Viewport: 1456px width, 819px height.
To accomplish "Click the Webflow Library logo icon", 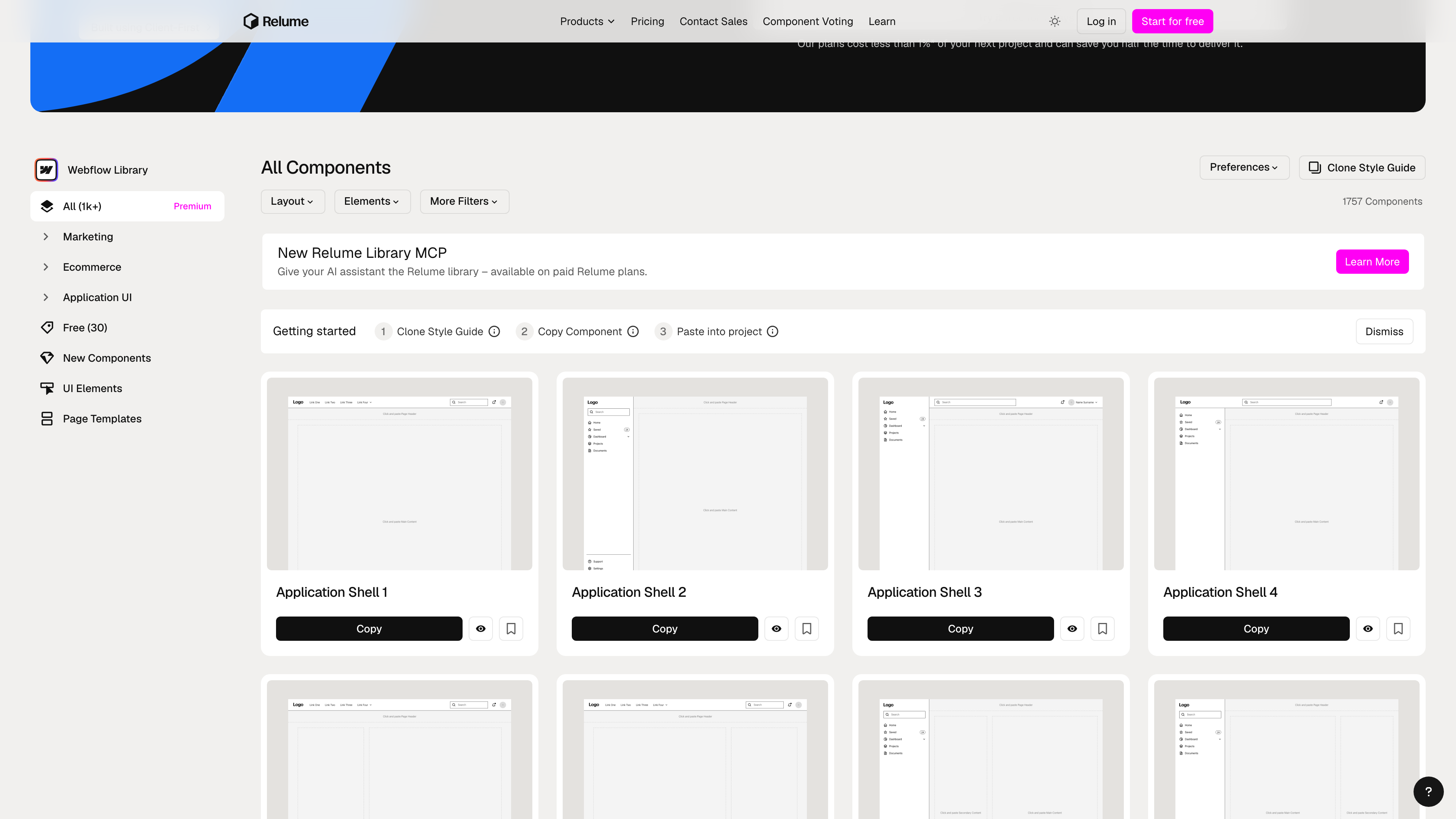I will (x=46, y=169).
